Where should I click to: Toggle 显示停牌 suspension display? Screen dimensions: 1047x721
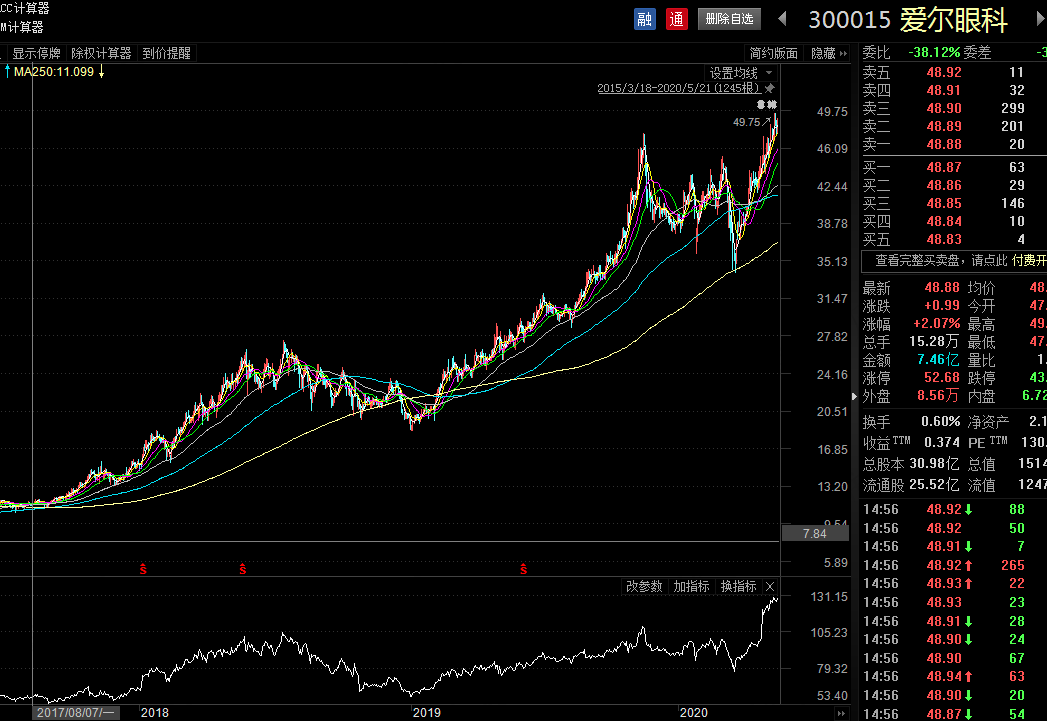(x=36, y=53)
